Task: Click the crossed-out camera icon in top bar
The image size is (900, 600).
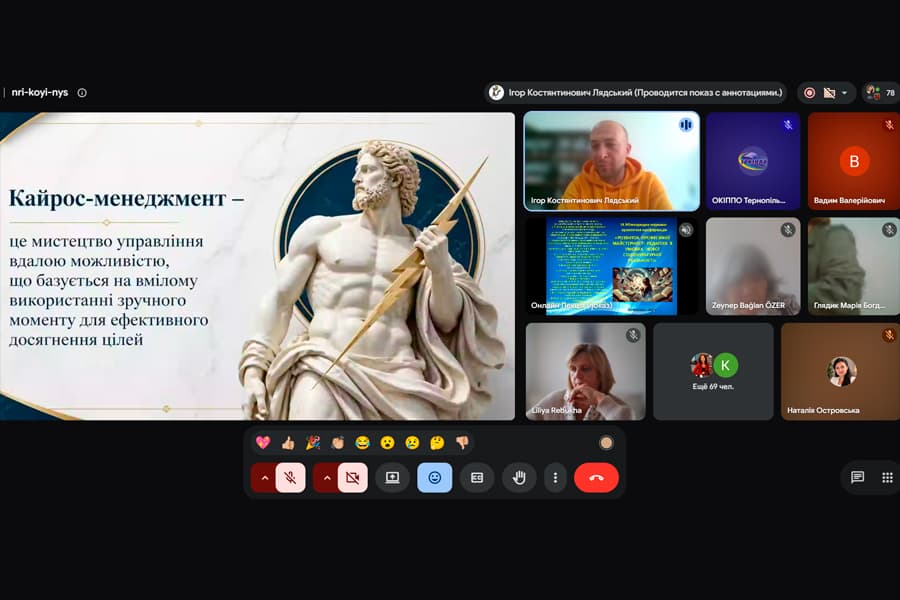Action: 829,92
